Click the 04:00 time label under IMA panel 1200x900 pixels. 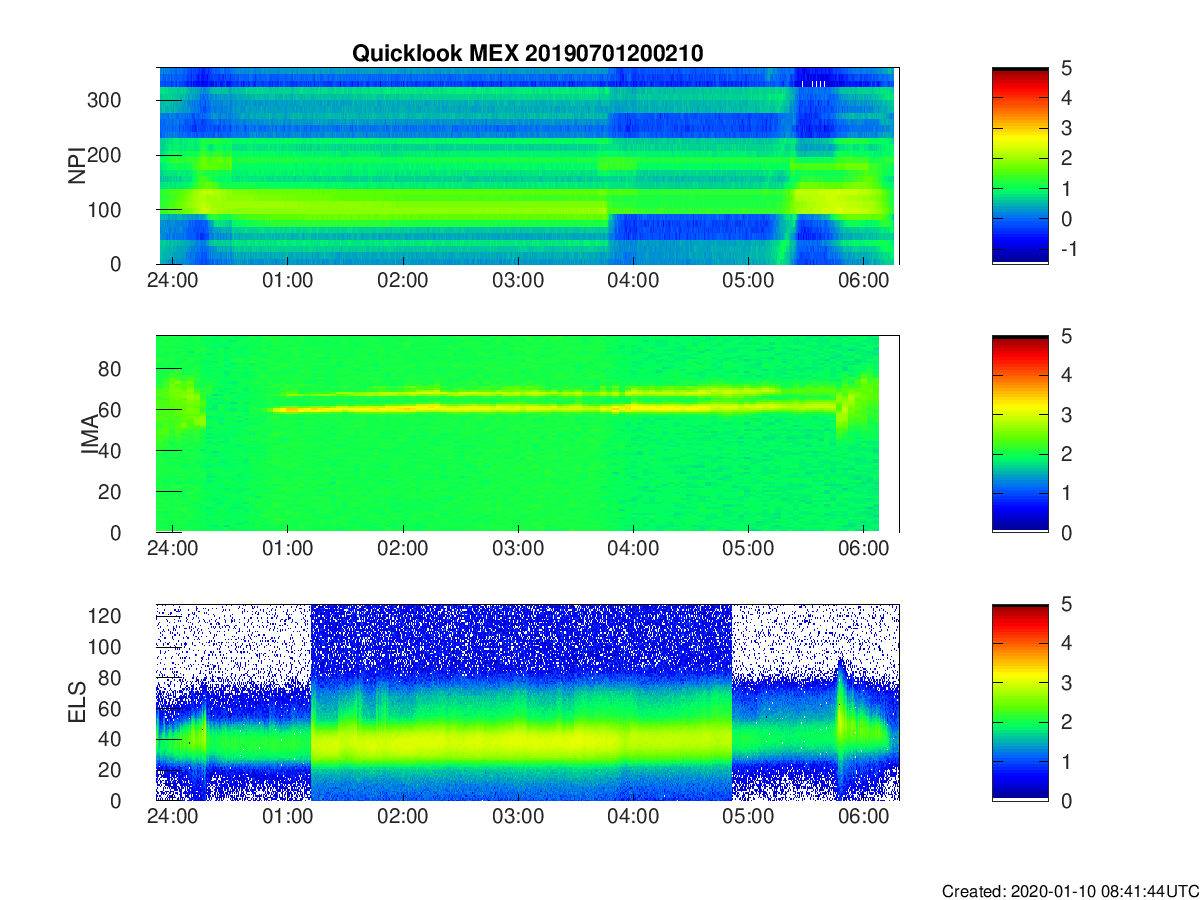(x=633, y=549)
